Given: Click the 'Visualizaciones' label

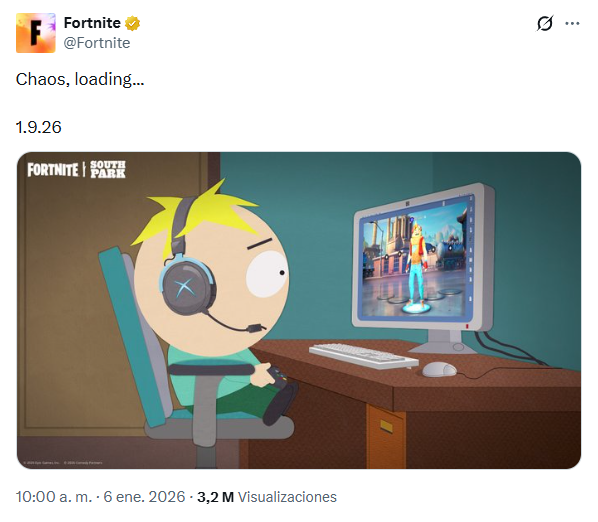Looking at the screenshot, I should [287, 497].
